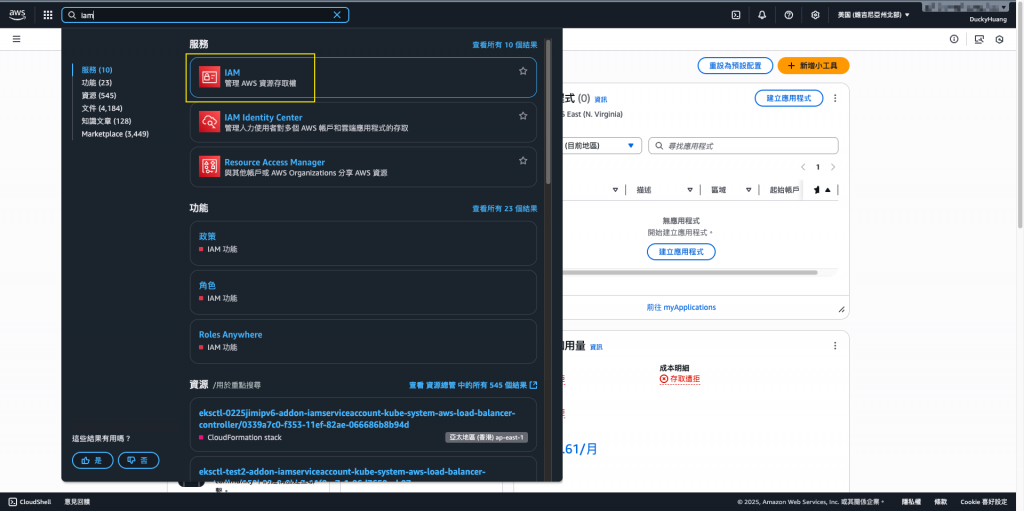Toggle the hamburger side navigation icon

(x=16, y=39)
